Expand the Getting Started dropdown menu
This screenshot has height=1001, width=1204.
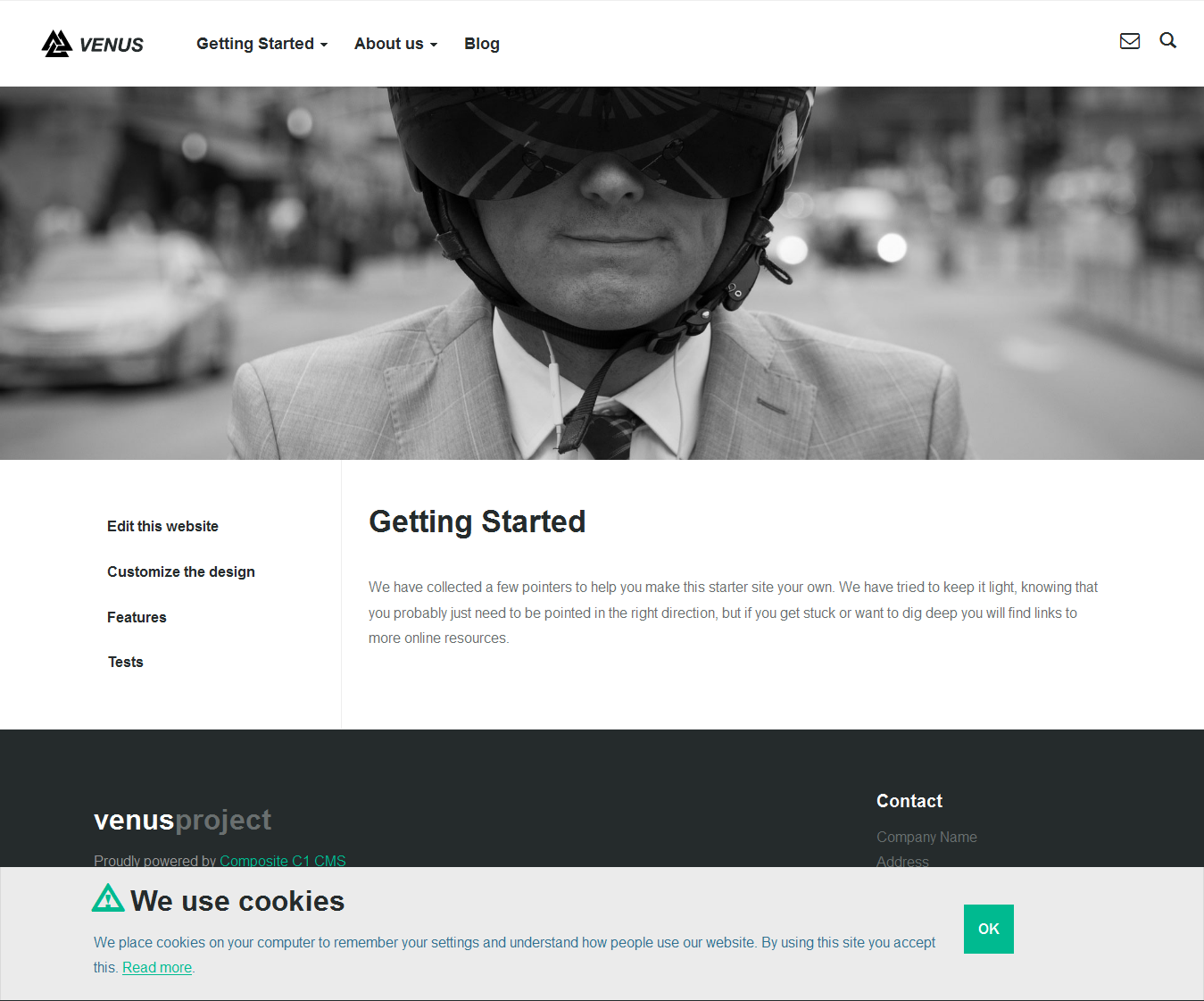point(262,44)
